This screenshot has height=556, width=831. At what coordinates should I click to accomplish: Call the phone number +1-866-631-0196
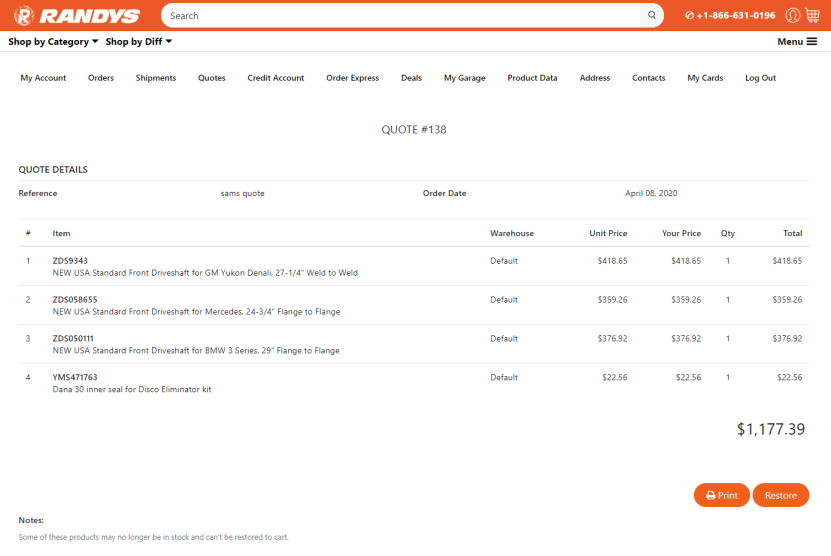[730, 15]
